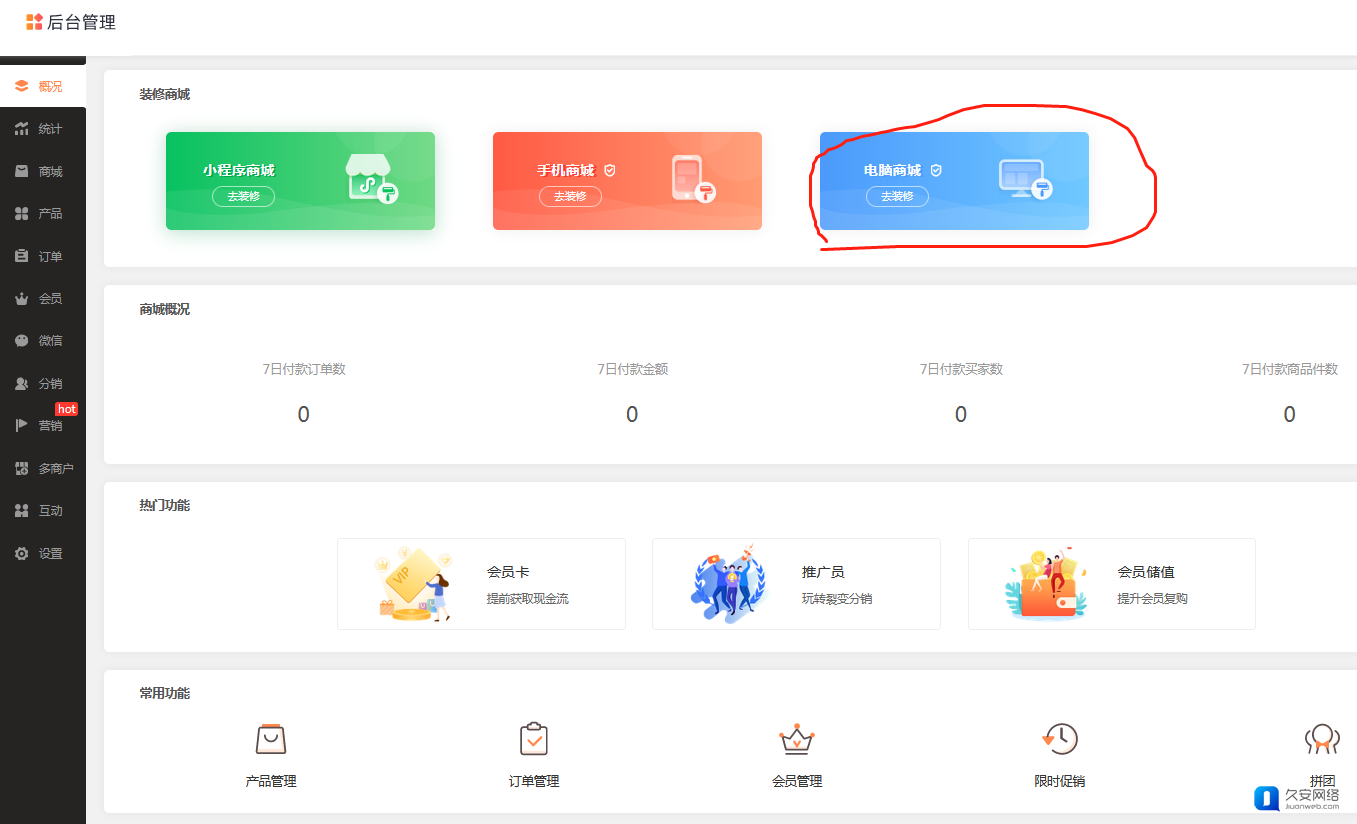Go to the 商城 menu label
Viewport: 1357px width, 824px height.
[x=50, y=172]
